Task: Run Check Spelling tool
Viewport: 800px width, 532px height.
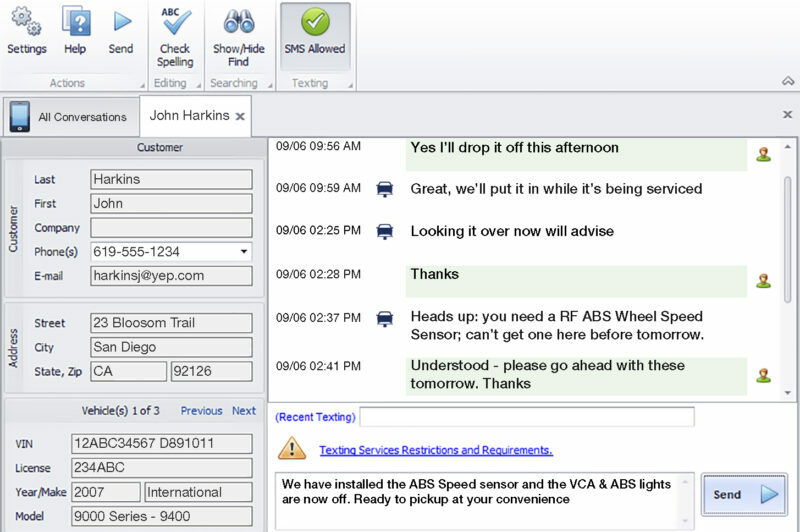Action: pyautogui.click(x=175, y=37)
